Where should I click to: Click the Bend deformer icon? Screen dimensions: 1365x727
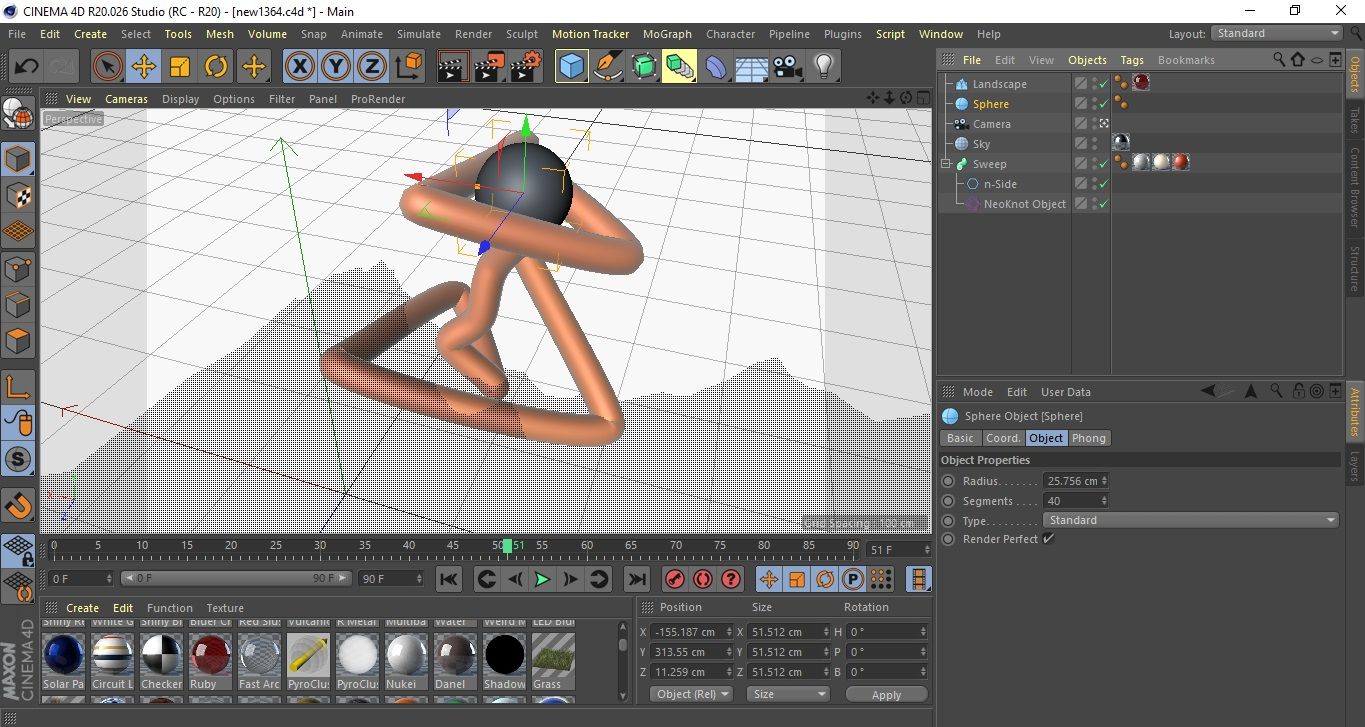coord(716,67)
